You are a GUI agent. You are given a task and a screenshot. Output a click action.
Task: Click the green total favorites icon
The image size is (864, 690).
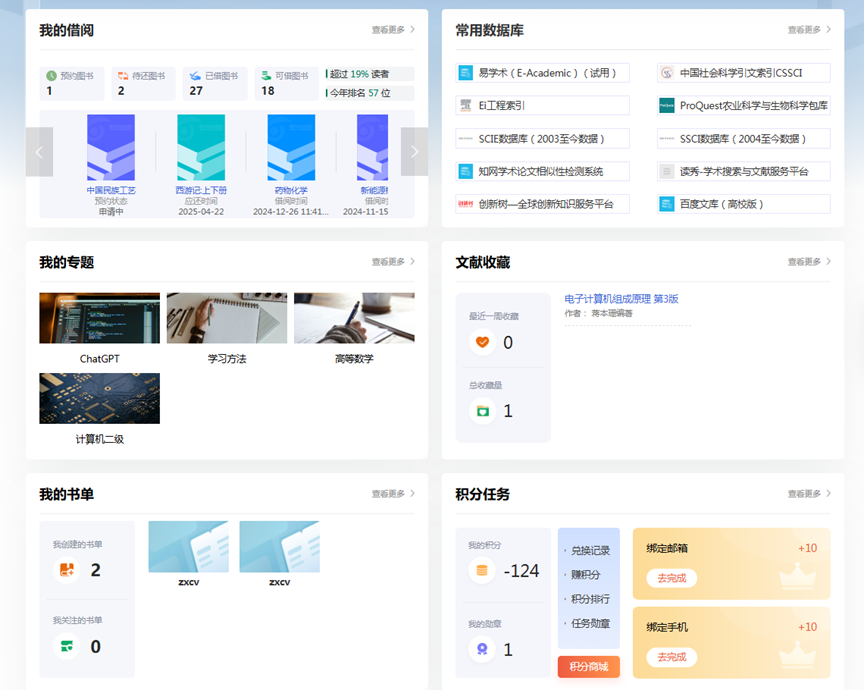(483, 411)
